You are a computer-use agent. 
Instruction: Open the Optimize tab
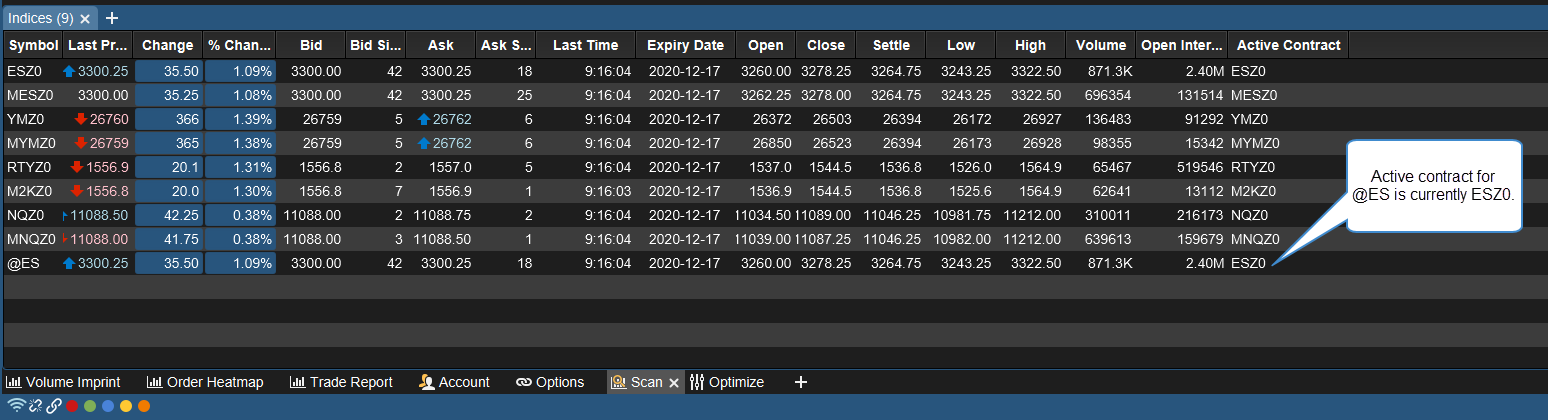pyautogui.click(x=727, y=382)
